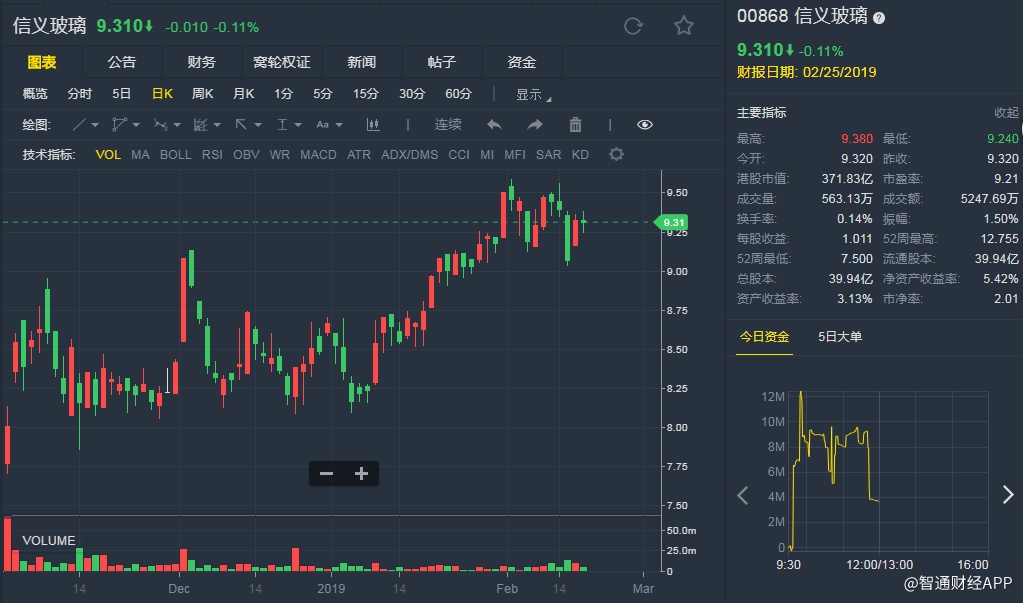Open the 显示 display dropdown
This screenshot has width=1023, height=603.
coord(533,94)
